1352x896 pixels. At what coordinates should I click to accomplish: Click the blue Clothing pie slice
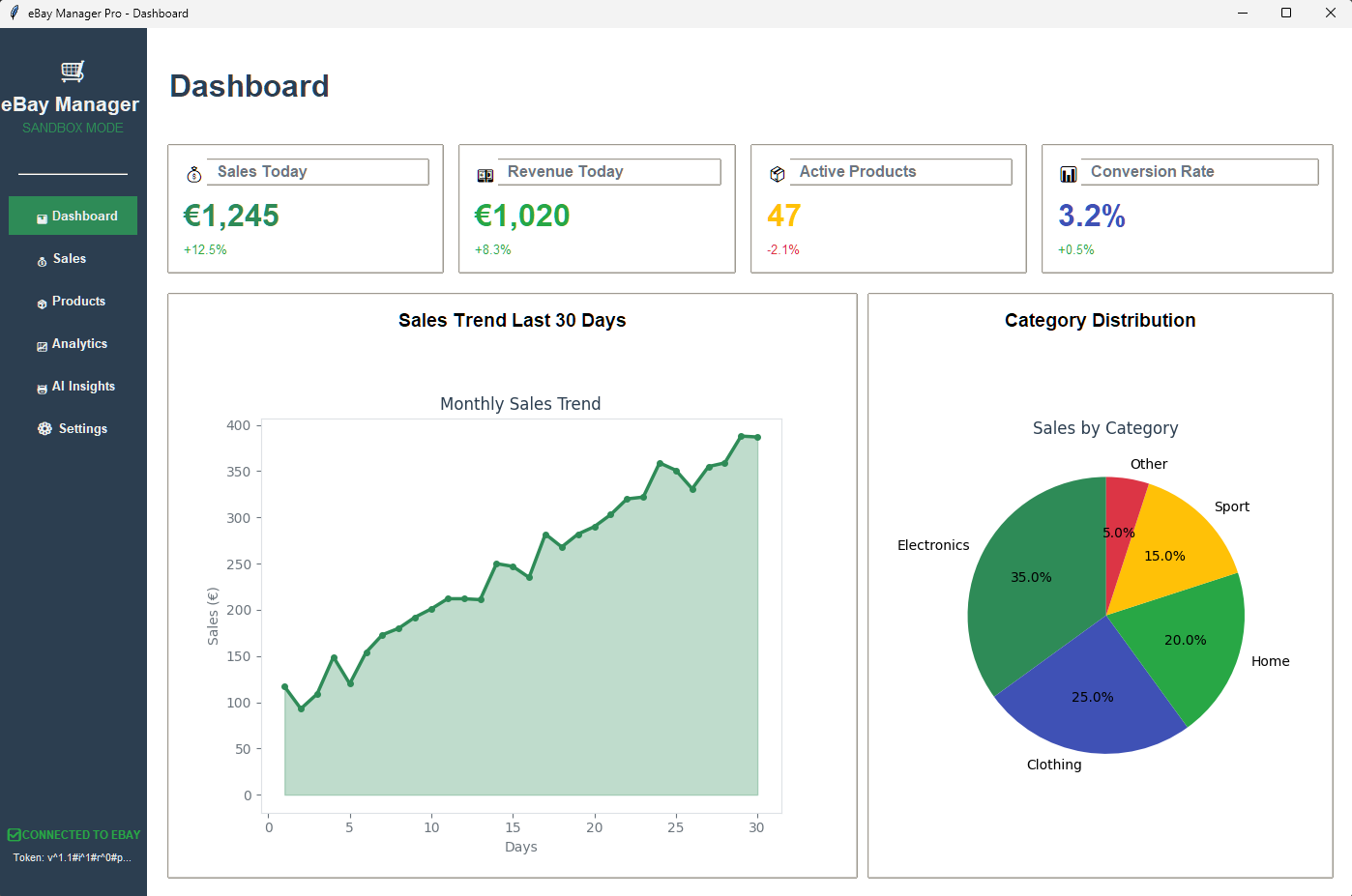pyautogui.click(x=1088, y=704)
